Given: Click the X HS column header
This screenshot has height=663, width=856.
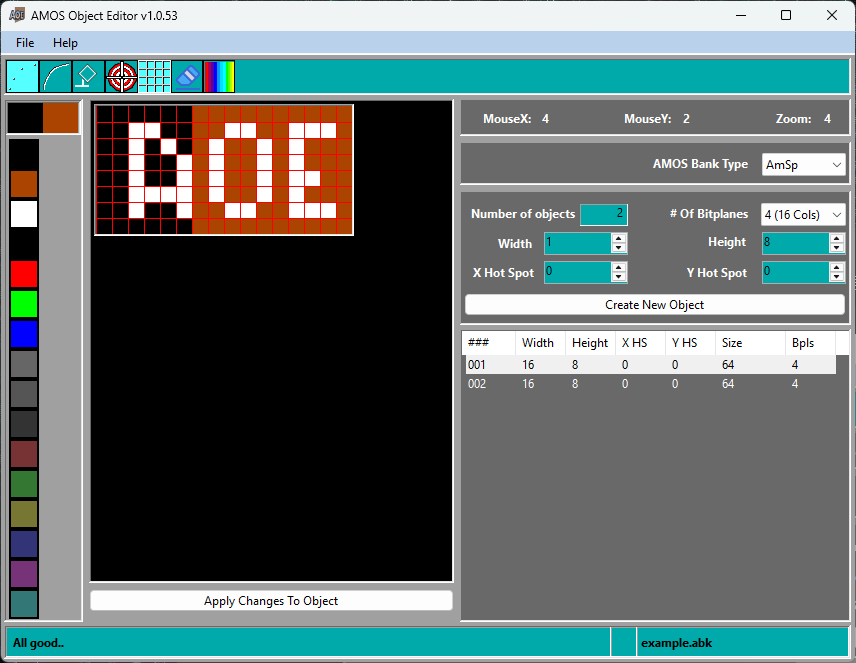Looking at the screenshot, I should pos(640,343).
